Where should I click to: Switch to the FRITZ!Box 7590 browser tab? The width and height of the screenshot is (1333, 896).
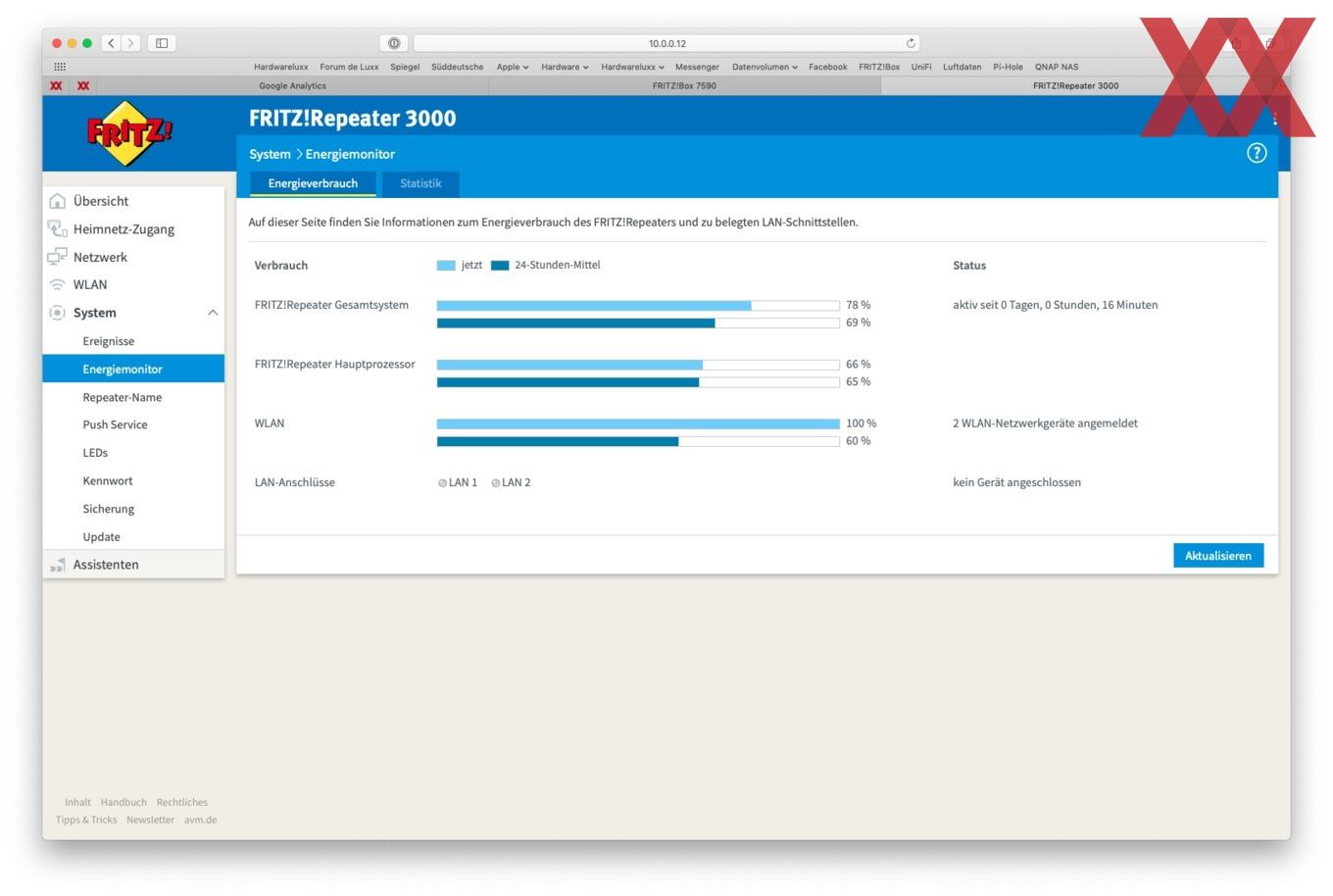click(684, 85)
